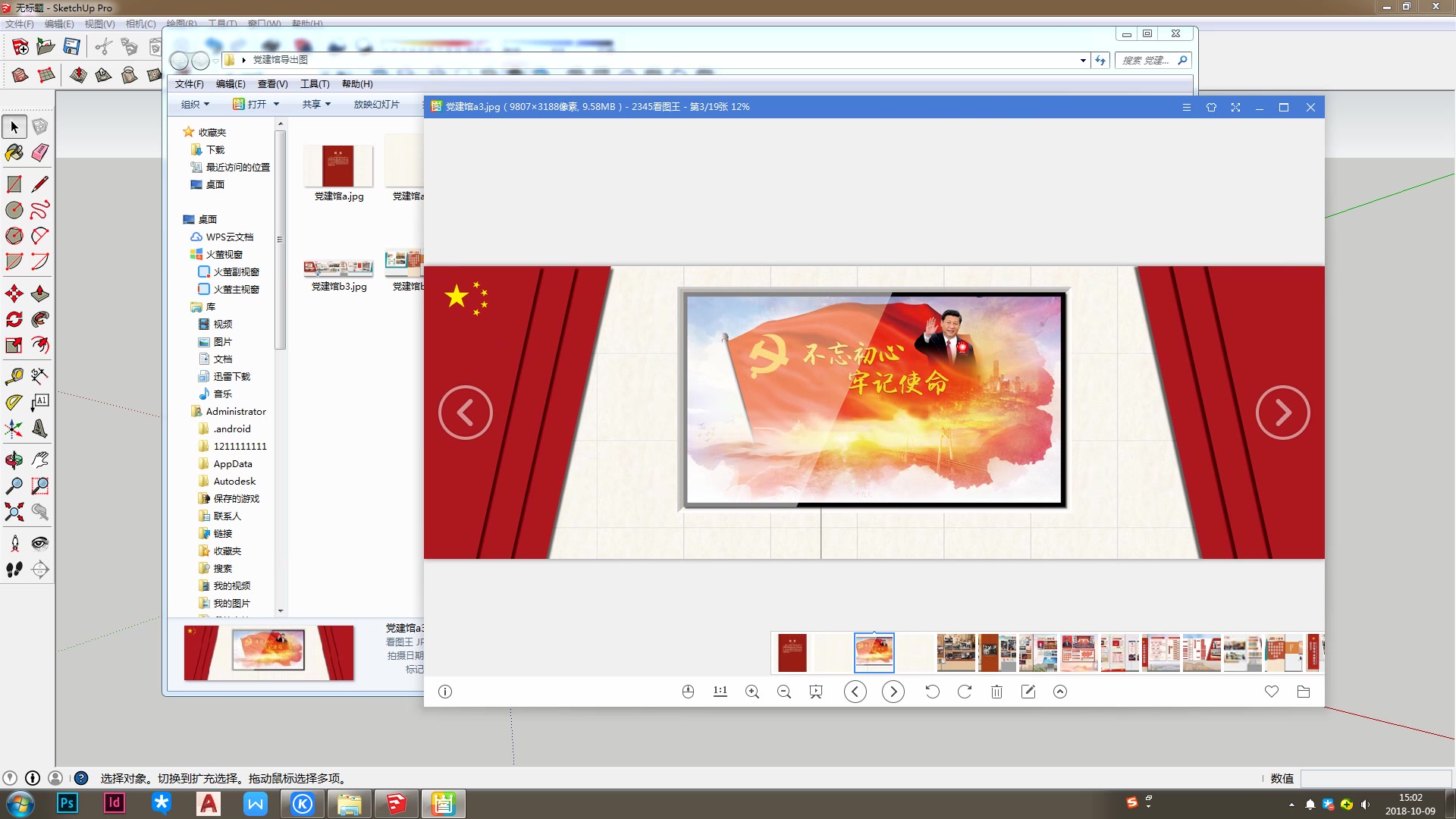Click the 放映幻灯片 button

[x=376, y=105]
